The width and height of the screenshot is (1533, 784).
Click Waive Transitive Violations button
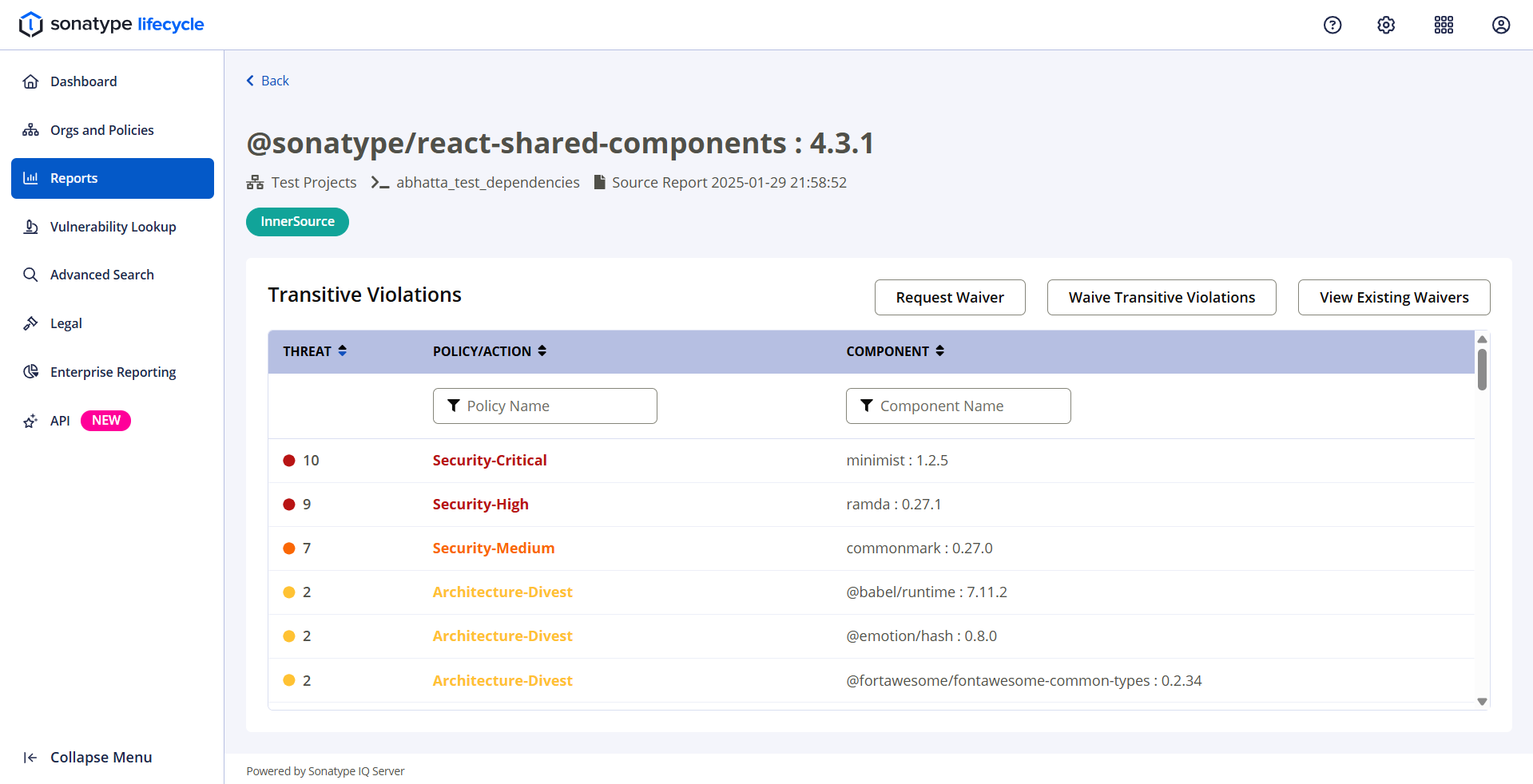pyautogui.click(x=1162, y=297)
